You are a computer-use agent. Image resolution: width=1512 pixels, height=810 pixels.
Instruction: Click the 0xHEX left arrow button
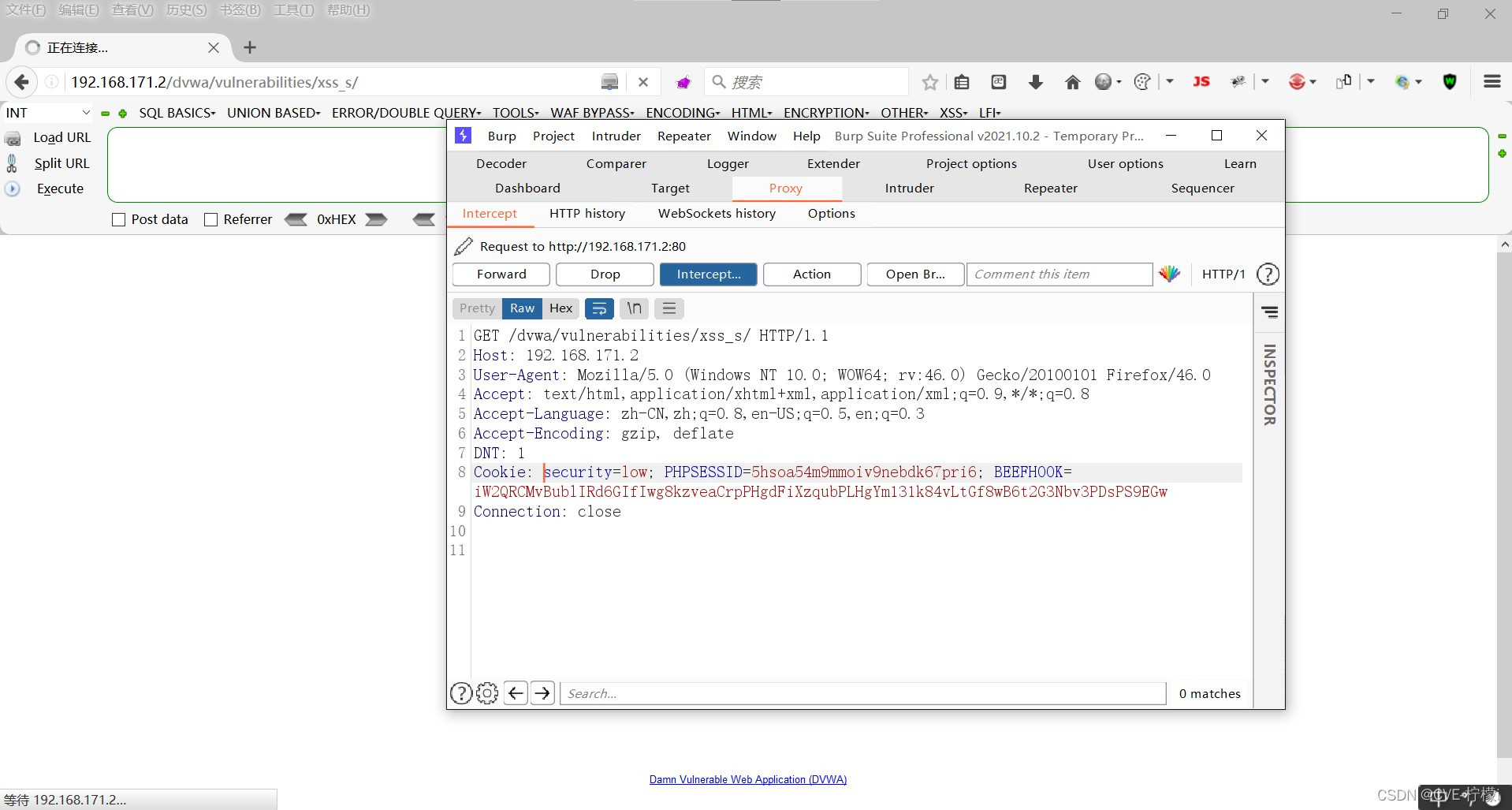click(296, 219)
